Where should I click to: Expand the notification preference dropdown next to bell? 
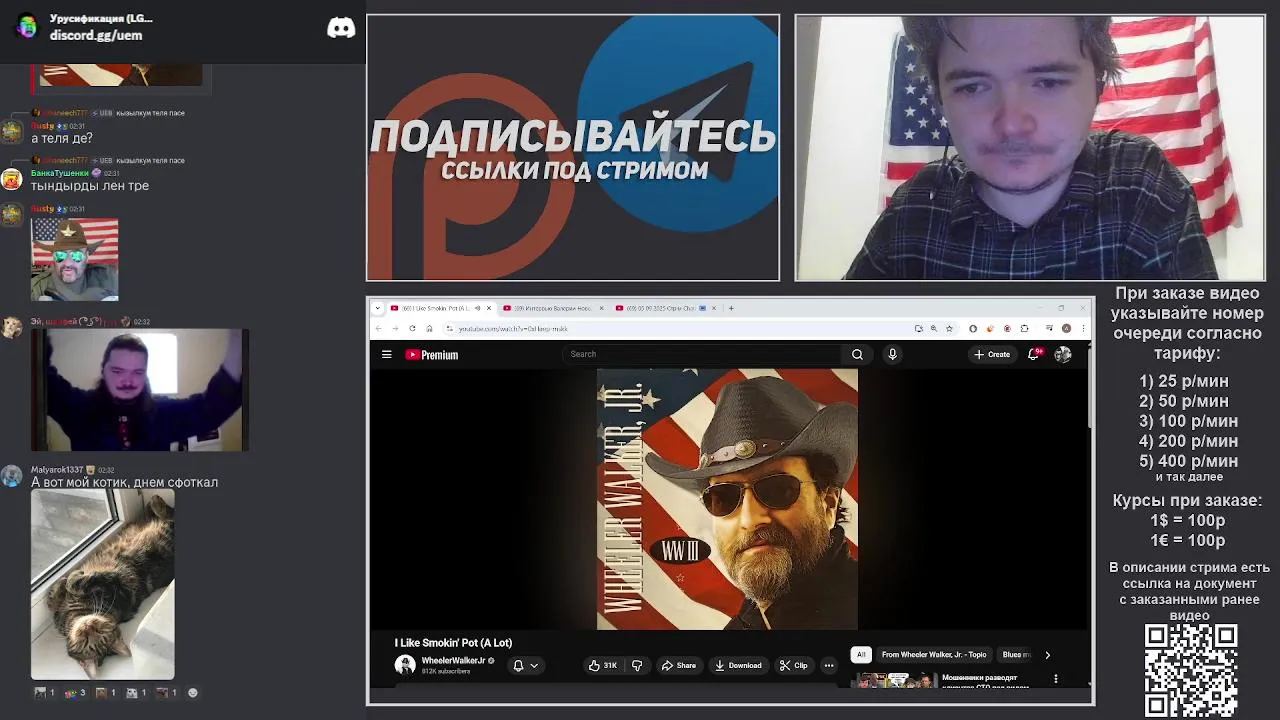(534, 665)
